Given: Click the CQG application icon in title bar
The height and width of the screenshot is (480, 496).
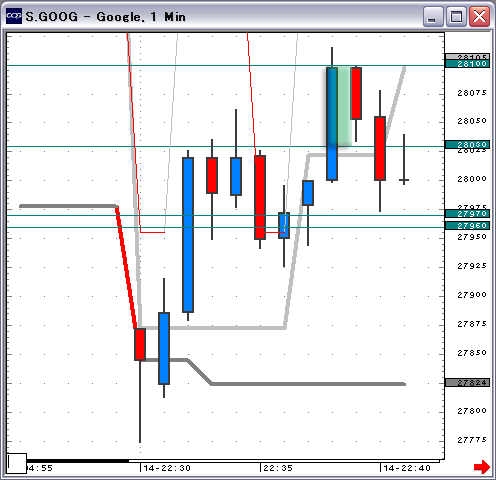Looking at the screenshot, I should pos(14,16).
